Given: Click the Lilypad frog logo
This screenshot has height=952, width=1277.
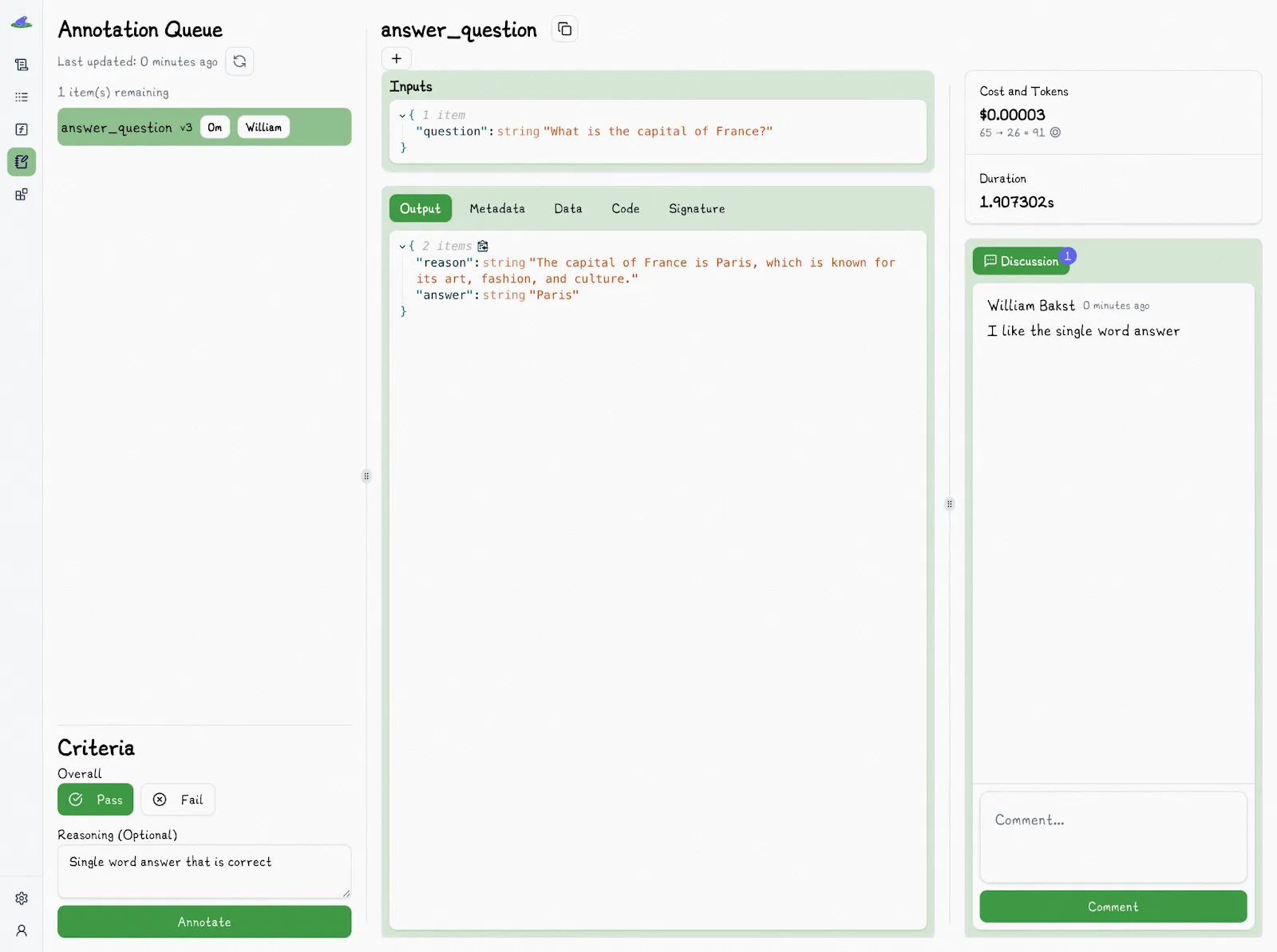Looking at the screenshot, I should [22, 22].
